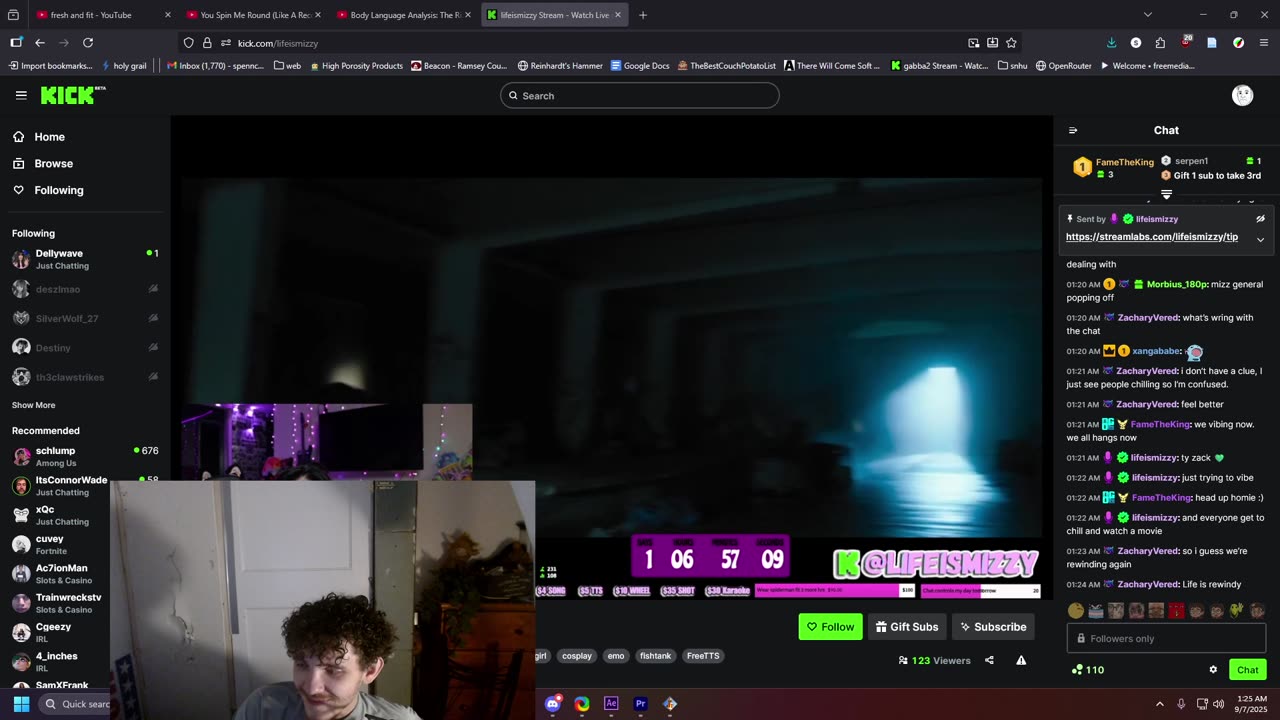Open OpenRouter bookmark
The image size is (1280, 720).
(1063, 66)
